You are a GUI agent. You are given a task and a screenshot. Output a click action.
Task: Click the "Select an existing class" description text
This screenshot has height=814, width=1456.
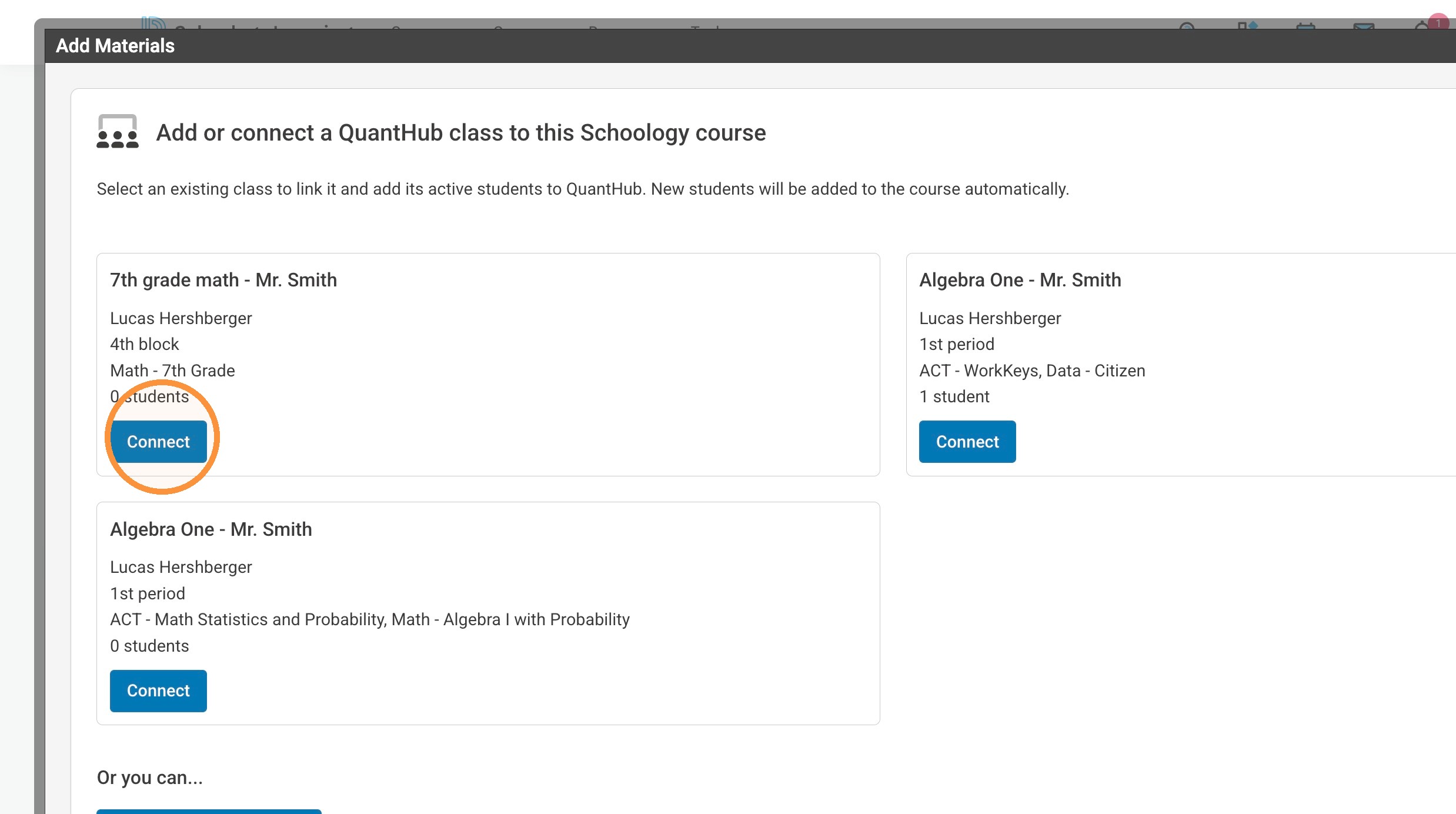(x=583, y=189)
